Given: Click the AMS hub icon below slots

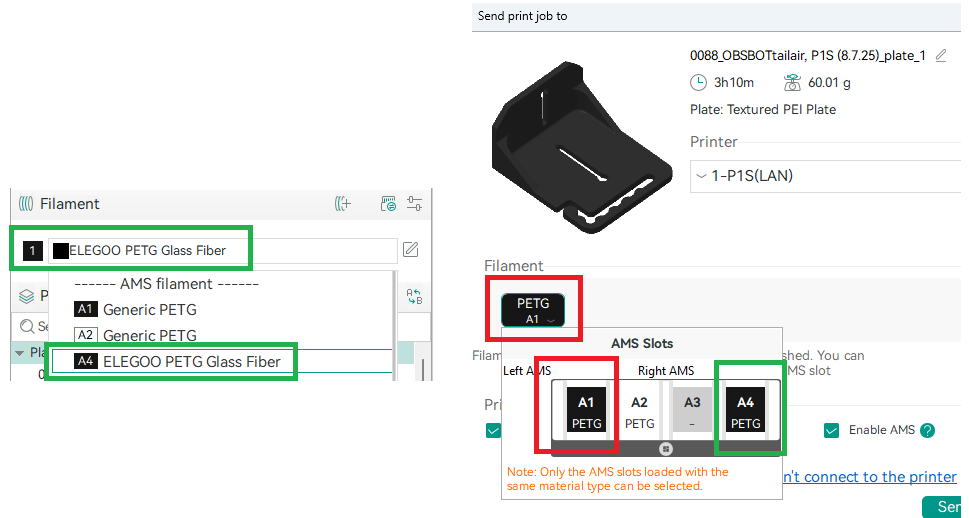Looking at the screenshot, I should [x=666, y=449].
